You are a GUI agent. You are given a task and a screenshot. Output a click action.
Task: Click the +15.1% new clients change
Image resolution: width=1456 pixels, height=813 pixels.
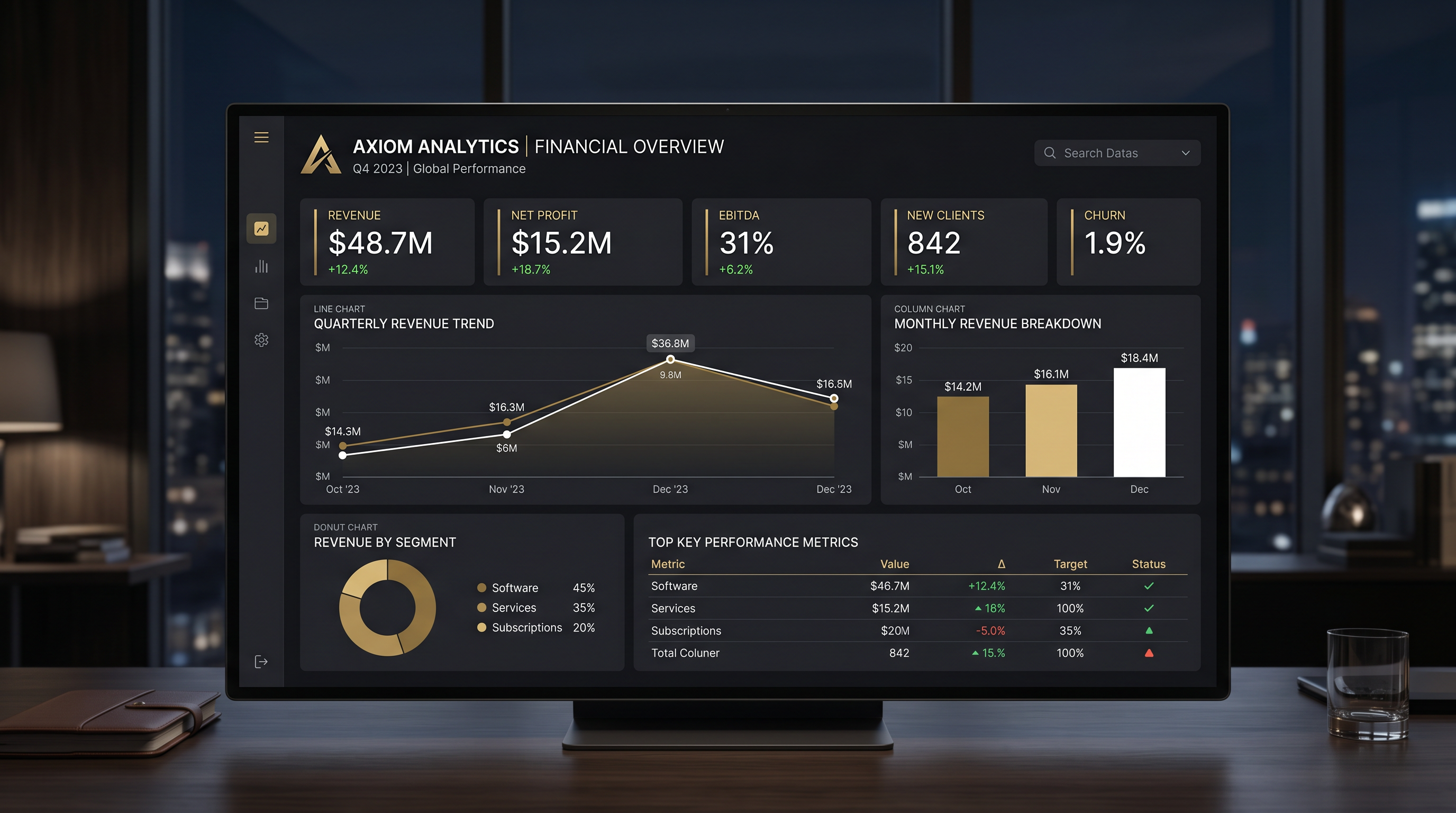click(925, 270)
